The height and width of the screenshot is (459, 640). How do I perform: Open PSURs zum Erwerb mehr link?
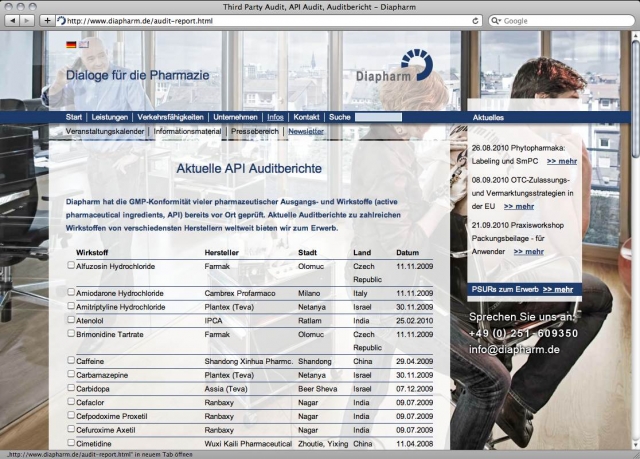558,290
